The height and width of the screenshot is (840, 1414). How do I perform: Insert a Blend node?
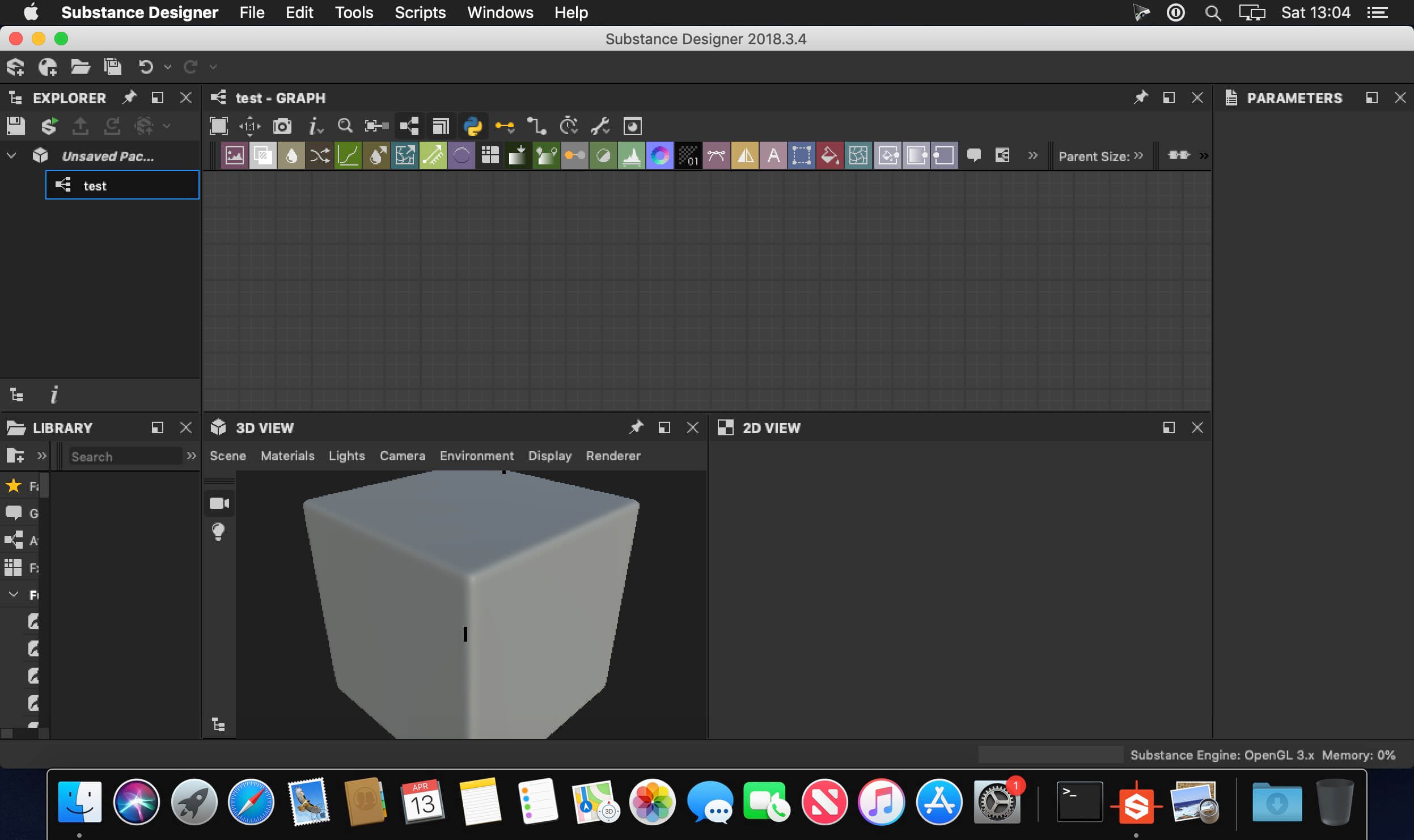(x=263, y=155)
